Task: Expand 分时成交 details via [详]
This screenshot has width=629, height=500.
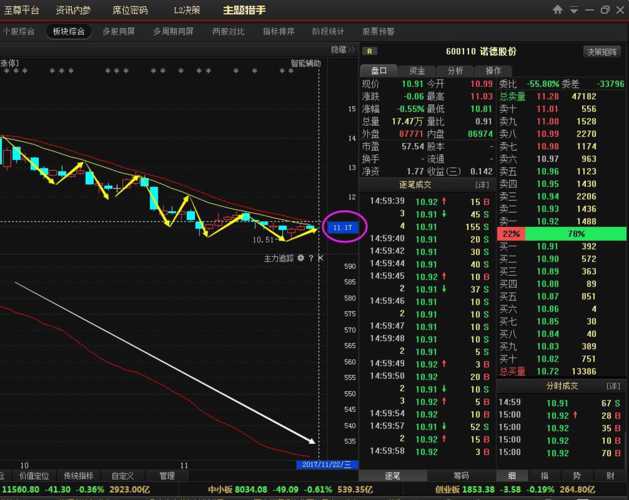Action: click(x=613, y=386)
